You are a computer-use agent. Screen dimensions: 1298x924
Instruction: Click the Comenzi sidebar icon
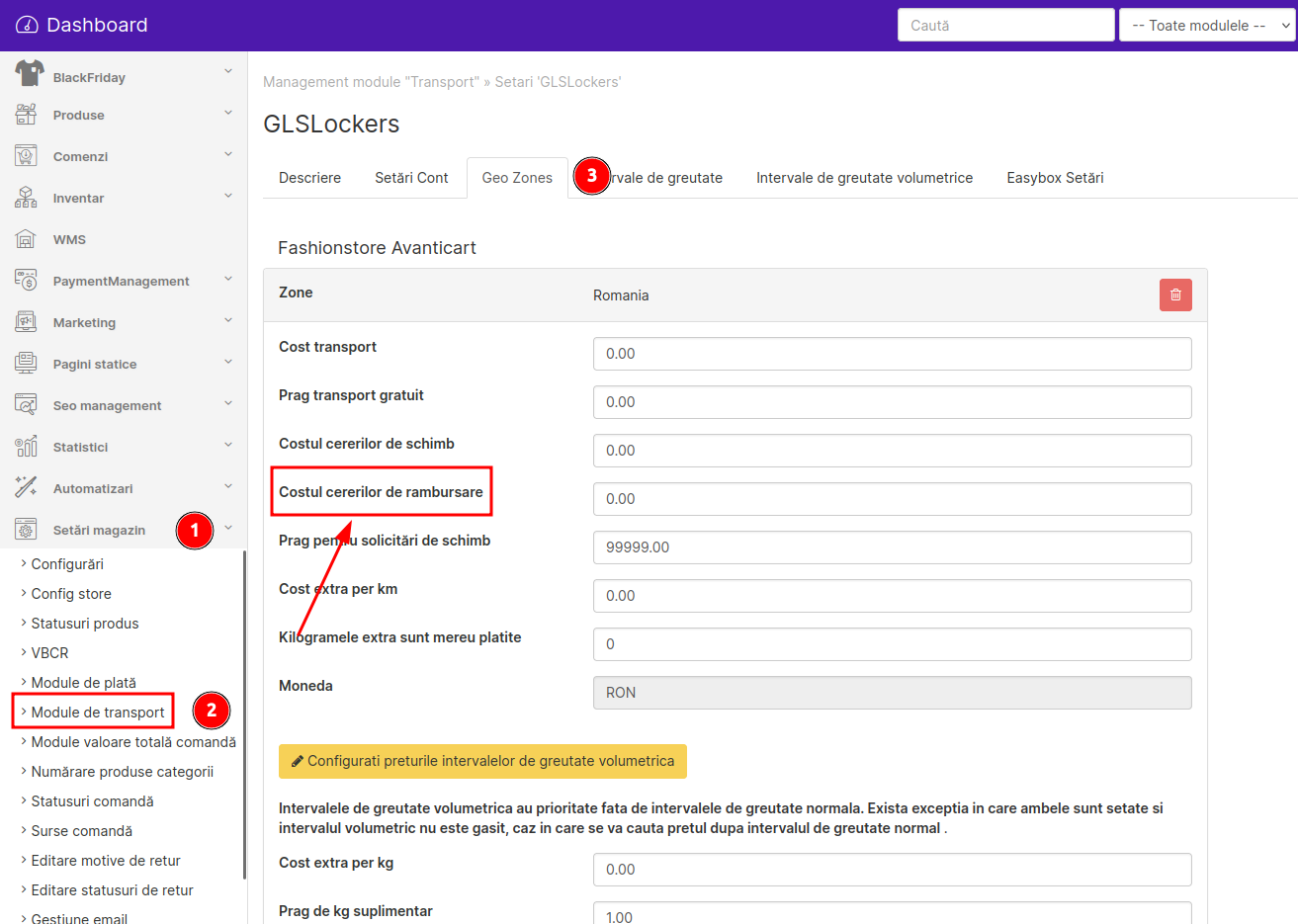tap(26, 156)
